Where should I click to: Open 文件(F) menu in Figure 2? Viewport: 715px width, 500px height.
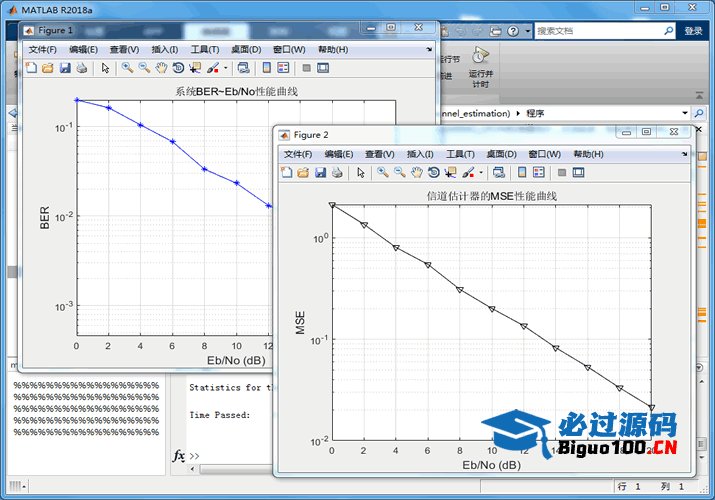(x=298, y=154)
